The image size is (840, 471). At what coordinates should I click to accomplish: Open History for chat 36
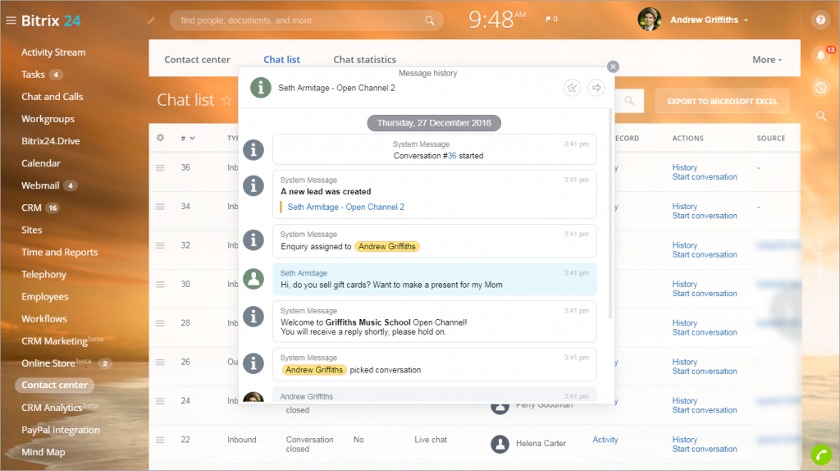pos(685,167)
